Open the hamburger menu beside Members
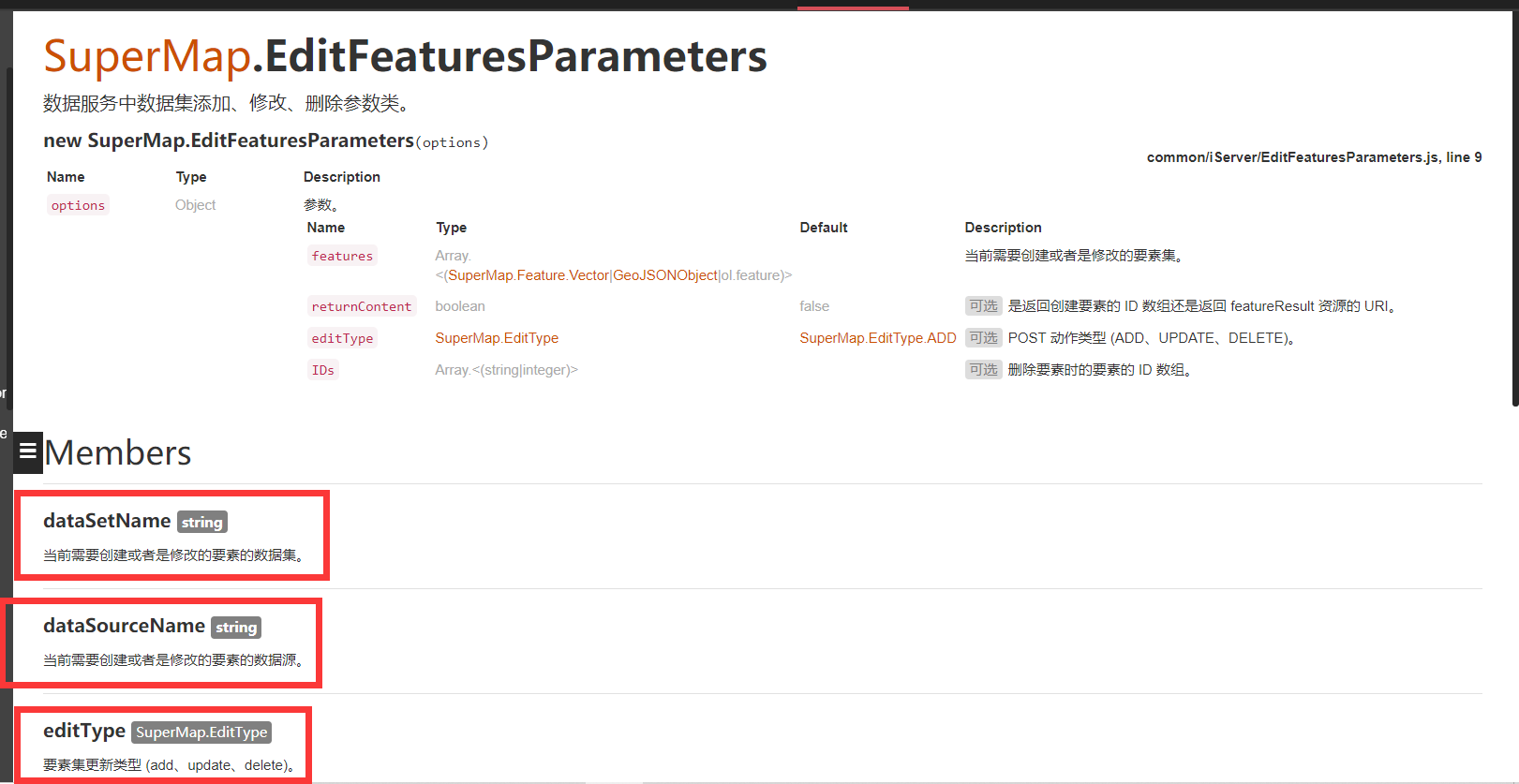The height and width of the screenshot is (784, 1519). pos(28,452)
